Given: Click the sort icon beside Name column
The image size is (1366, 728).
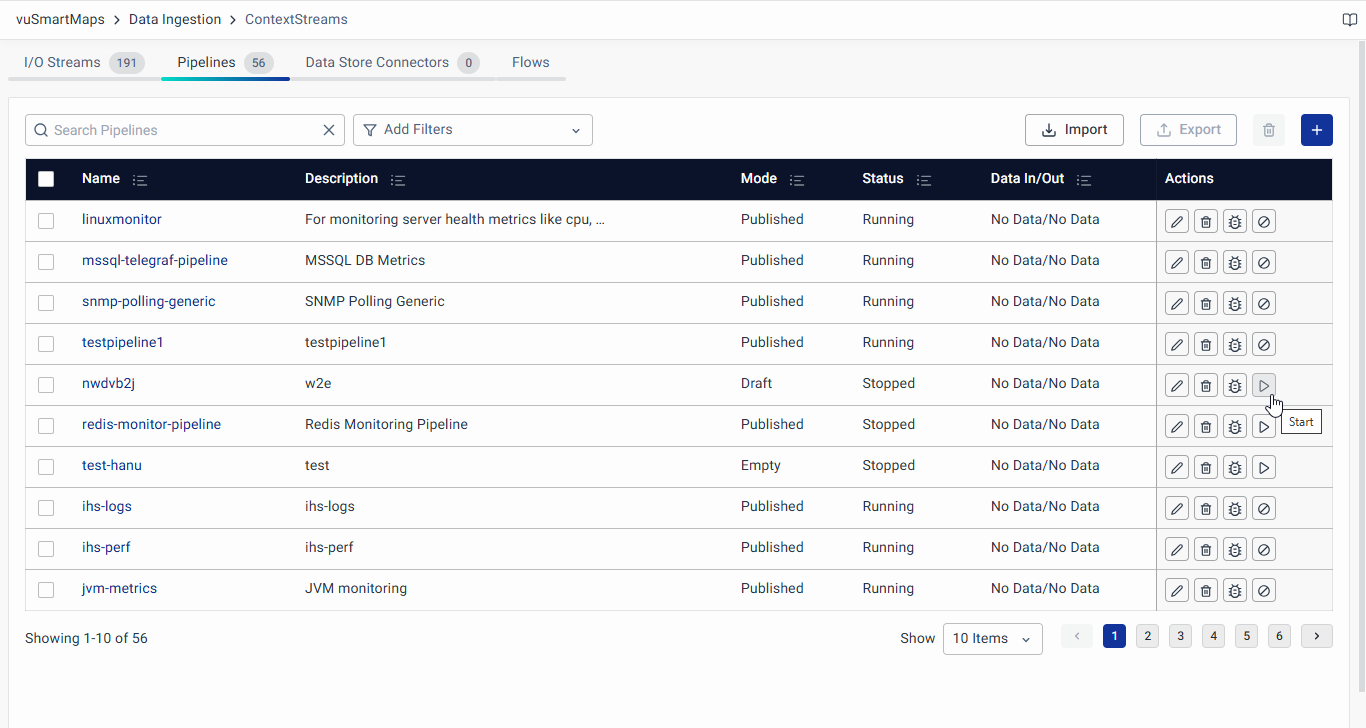Looking at the screenshot, I should pyautogui.click(x=140, y=180).
